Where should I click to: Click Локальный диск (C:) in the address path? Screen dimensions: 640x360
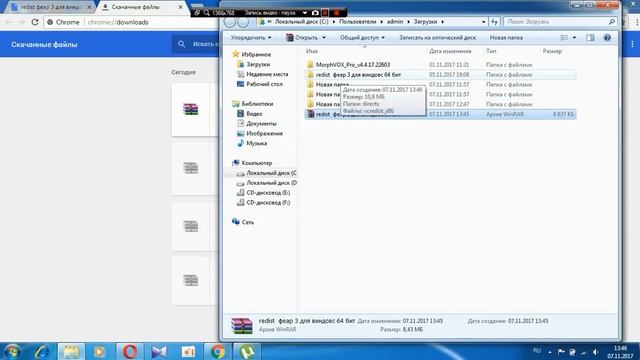pos(301,22)
